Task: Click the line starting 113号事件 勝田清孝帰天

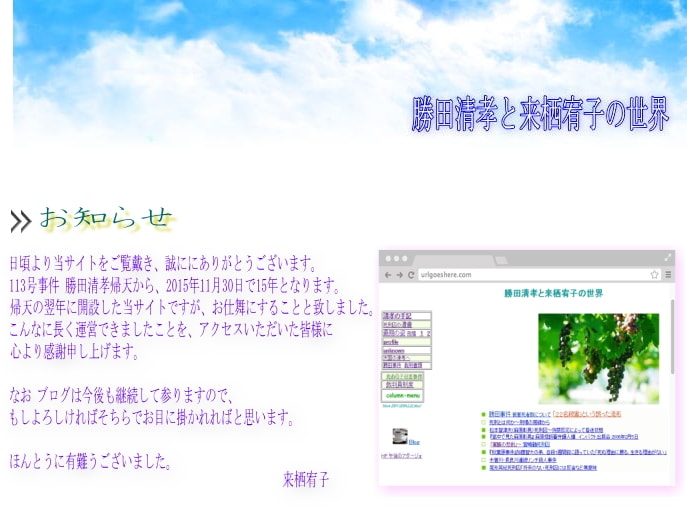Action: coord(175,286)
